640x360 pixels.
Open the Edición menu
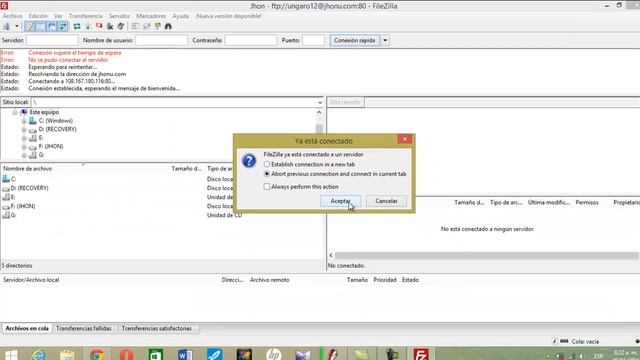(x=38, y=16)
